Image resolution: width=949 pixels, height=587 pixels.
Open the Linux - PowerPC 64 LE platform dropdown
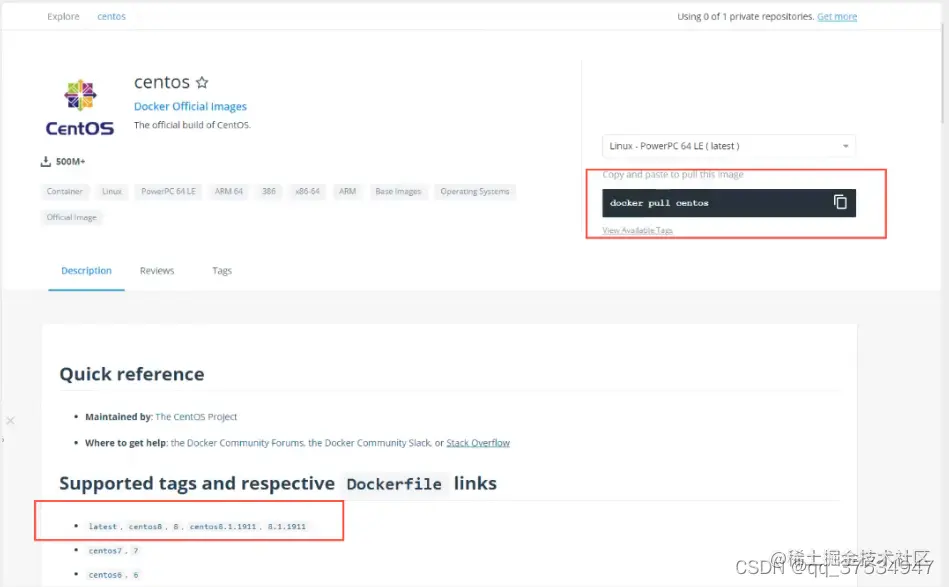729,146
